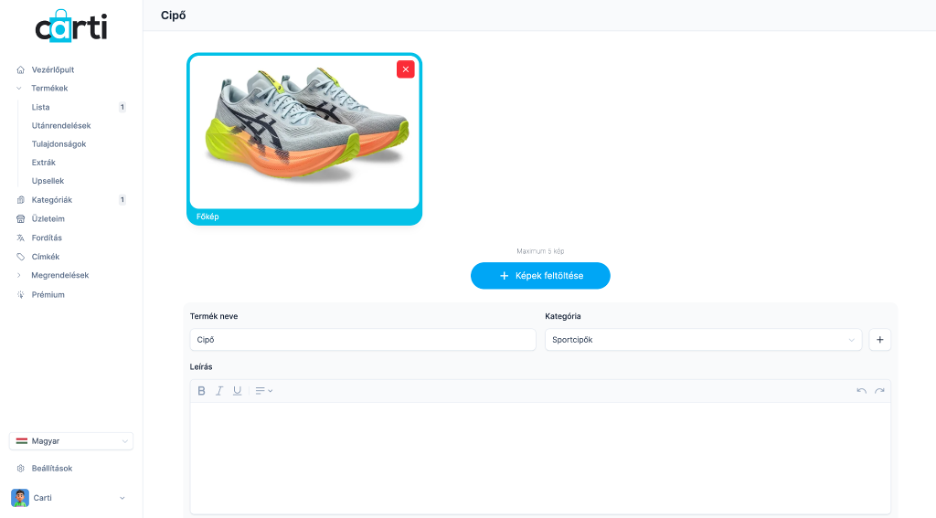This screenshot has width=936, height=518.
Task: Click the Fordítás translate icon
Action: pyautogui.click(x=20, y=238)
